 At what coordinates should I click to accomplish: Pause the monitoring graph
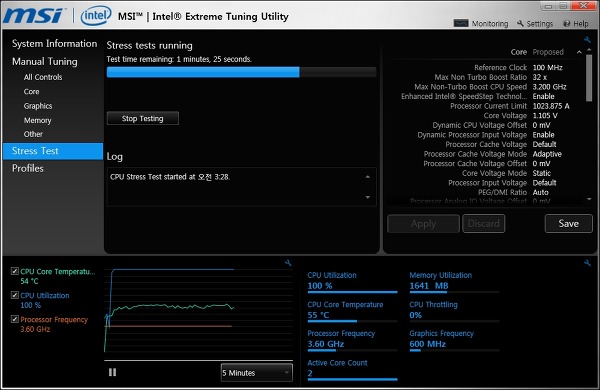[x=112, y=372]
